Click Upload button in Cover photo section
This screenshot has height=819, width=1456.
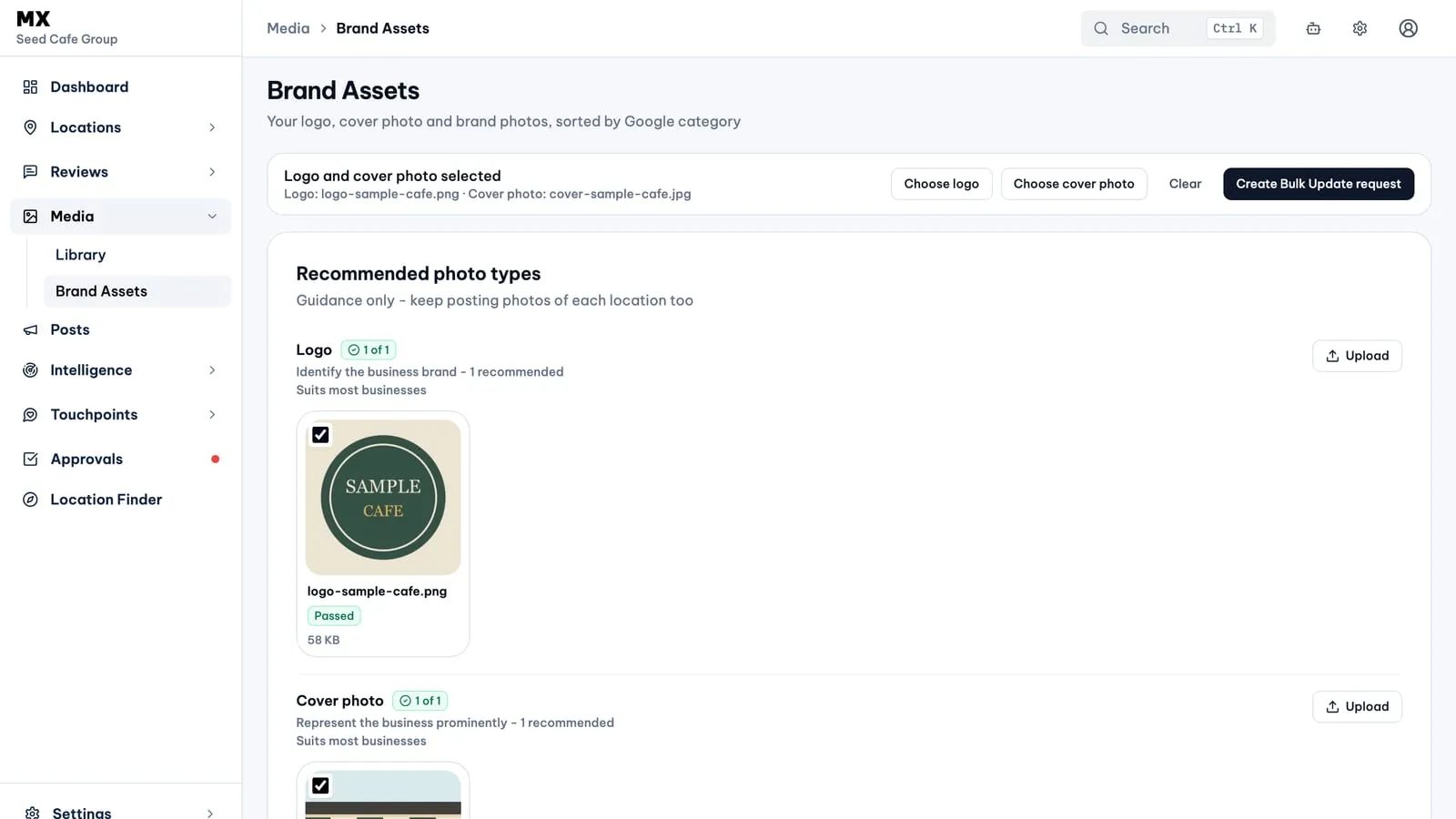point(1357,707)
